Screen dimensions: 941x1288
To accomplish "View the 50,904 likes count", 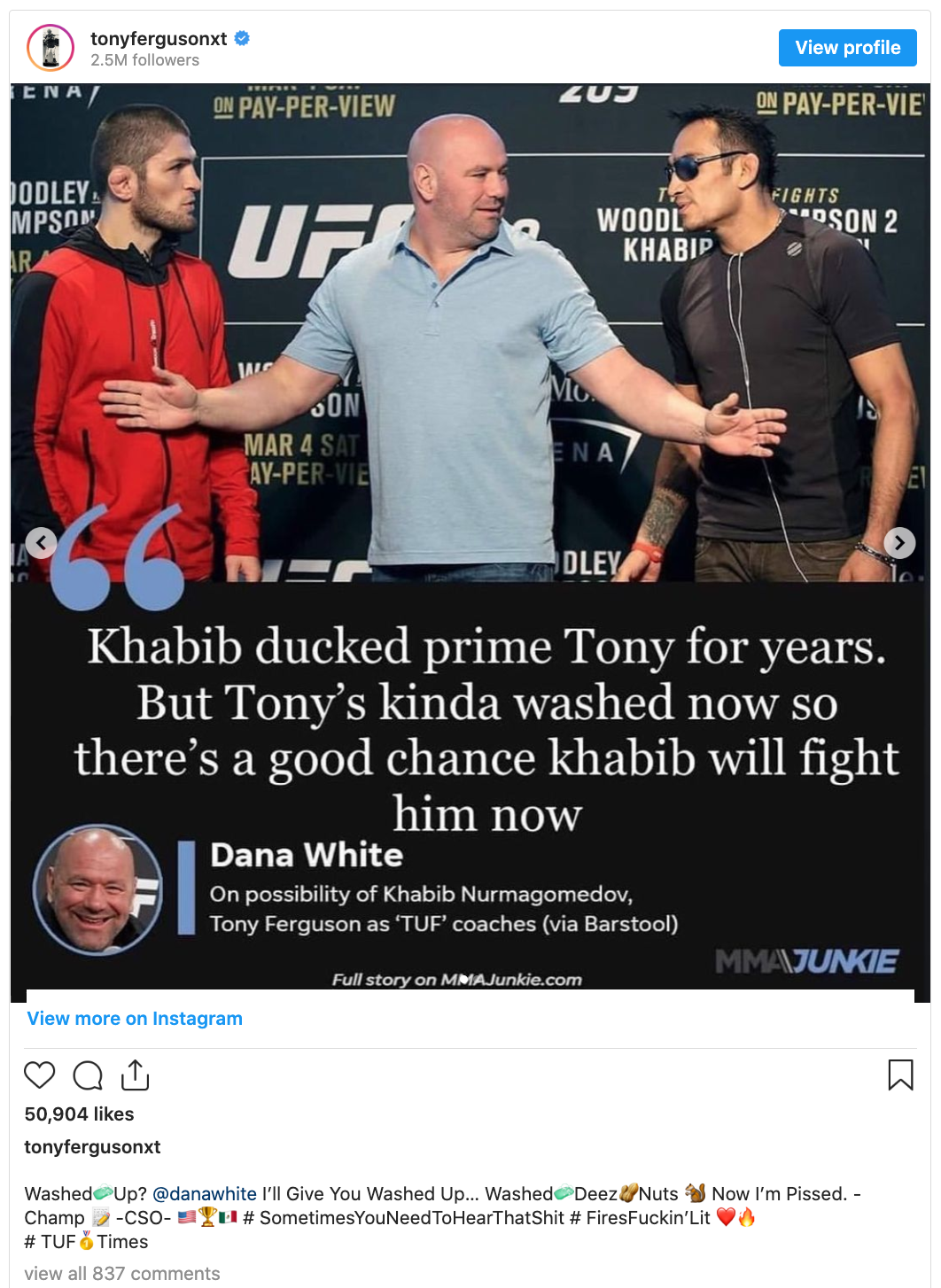I will pyautogui.click(x=80, y=1114).
